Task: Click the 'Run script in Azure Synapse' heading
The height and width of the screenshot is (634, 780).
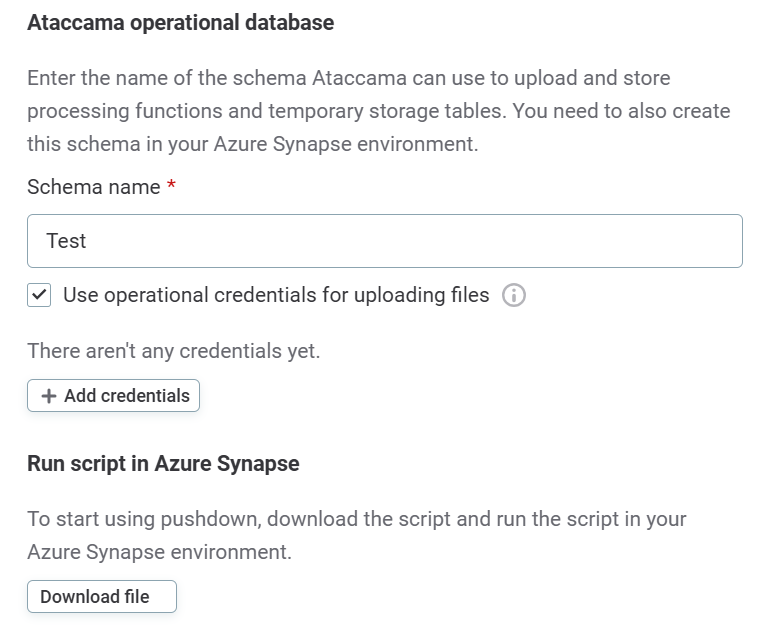Action: coord(163,463)
